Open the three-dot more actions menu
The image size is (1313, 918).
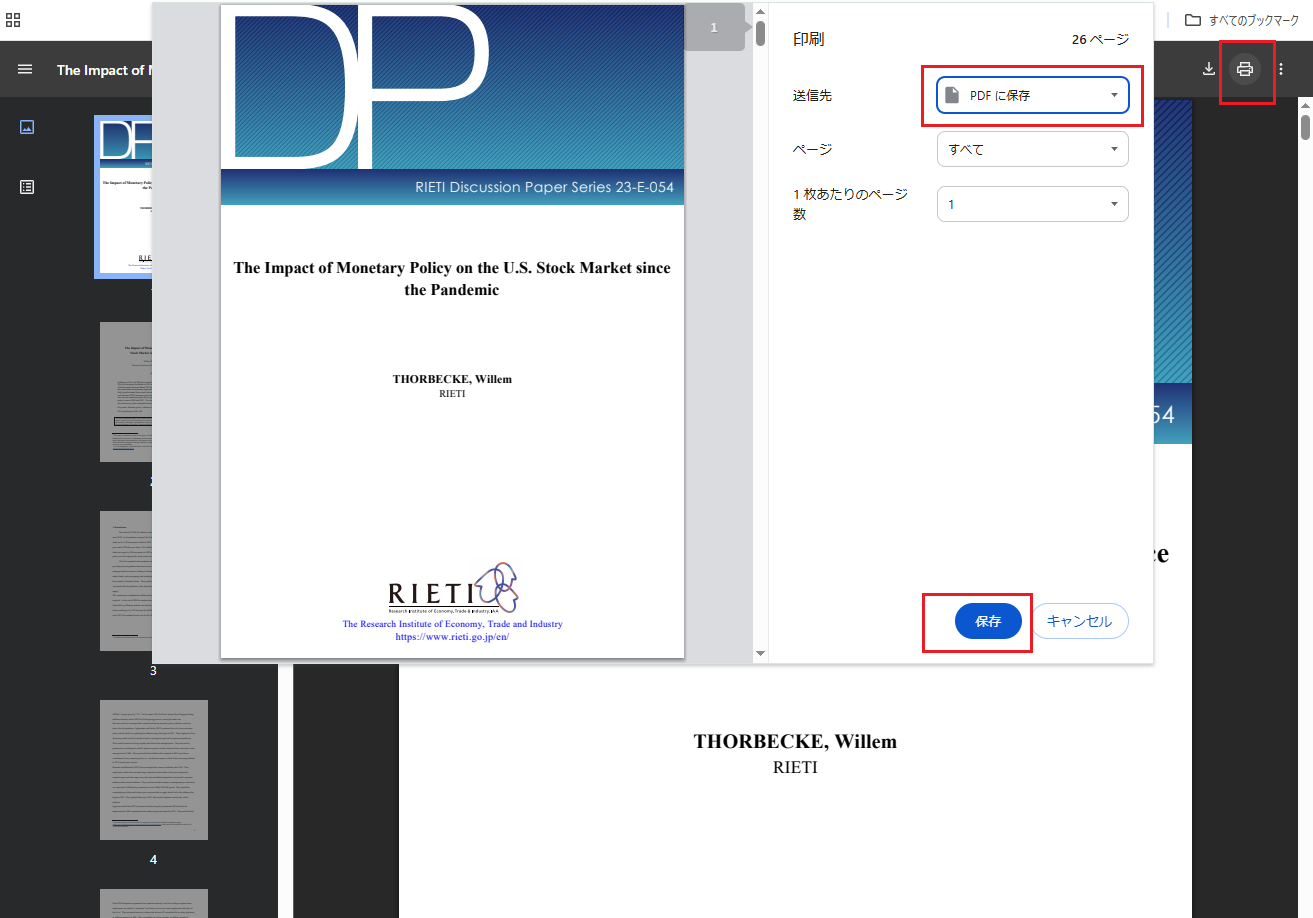click(x=1281, y=69)
